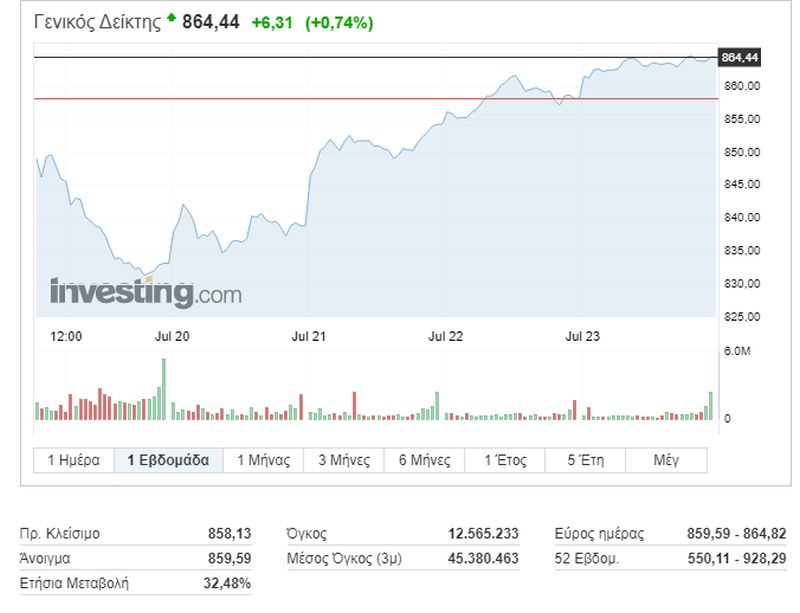Click the Jul 21 date label on time axis
800x613 pixels.
click(x=309, y=336)
